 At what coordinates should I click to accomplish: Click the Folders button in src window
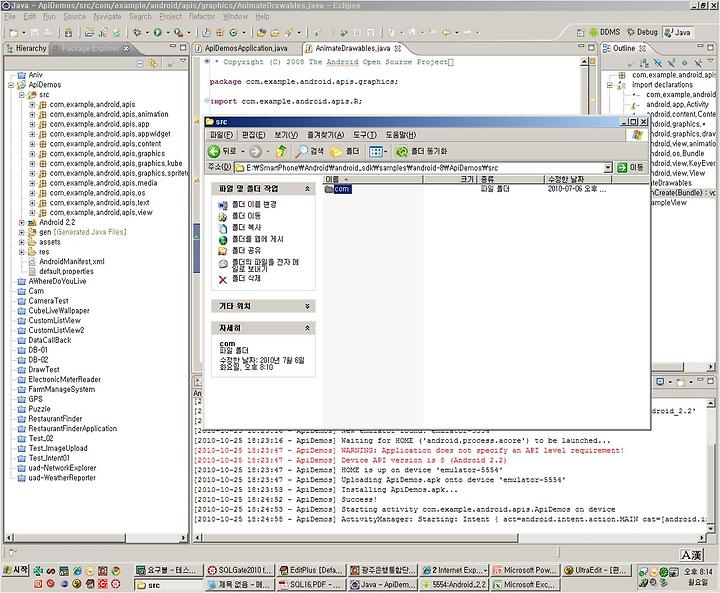tap(345, 151)
